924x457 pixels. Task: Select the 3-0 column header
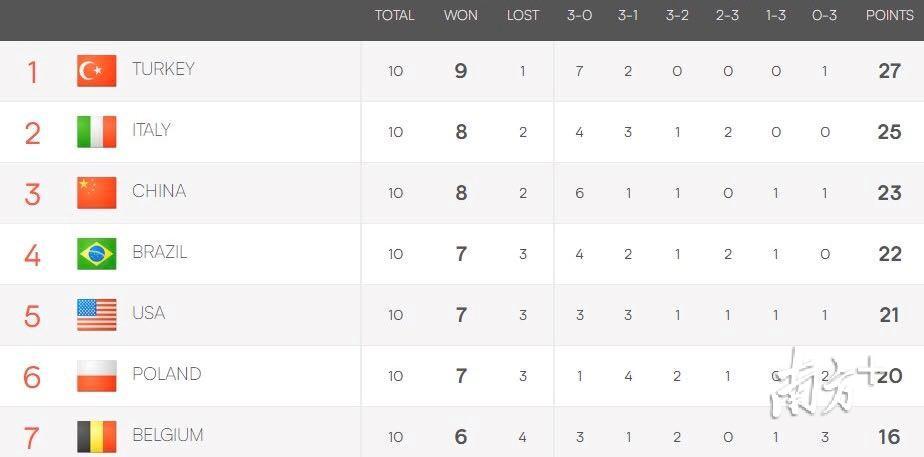(x=579, y=15)
